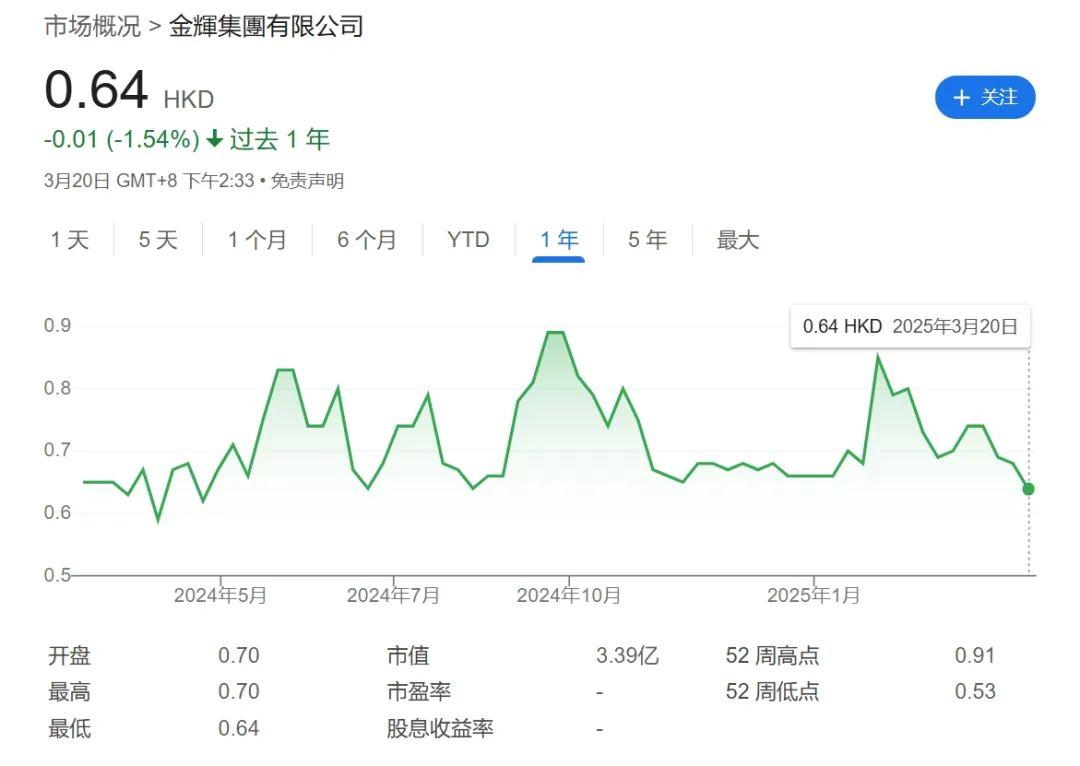
Task: Click the 52 周高点 value 0.91
Action: click(x=975, y=656)
